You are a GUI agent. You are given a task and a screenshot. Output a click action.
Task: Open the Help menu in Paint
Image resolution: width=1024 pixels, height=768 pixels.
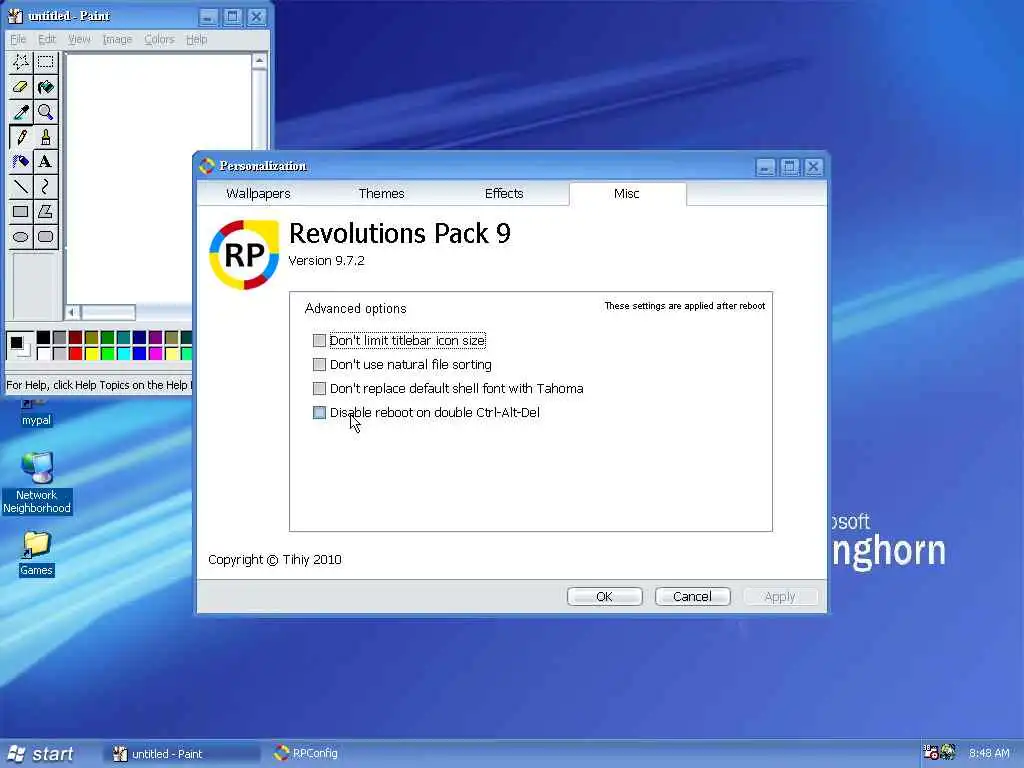click(197, 39)
